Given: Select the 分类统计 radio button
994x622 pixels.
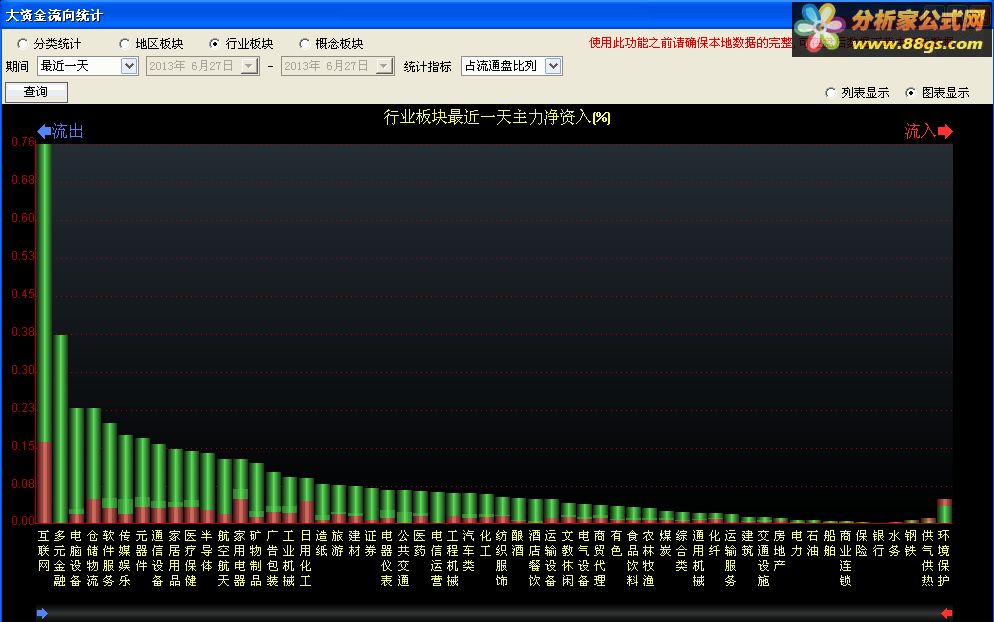Looking at the screenshot, I should (x=22, y=44).
